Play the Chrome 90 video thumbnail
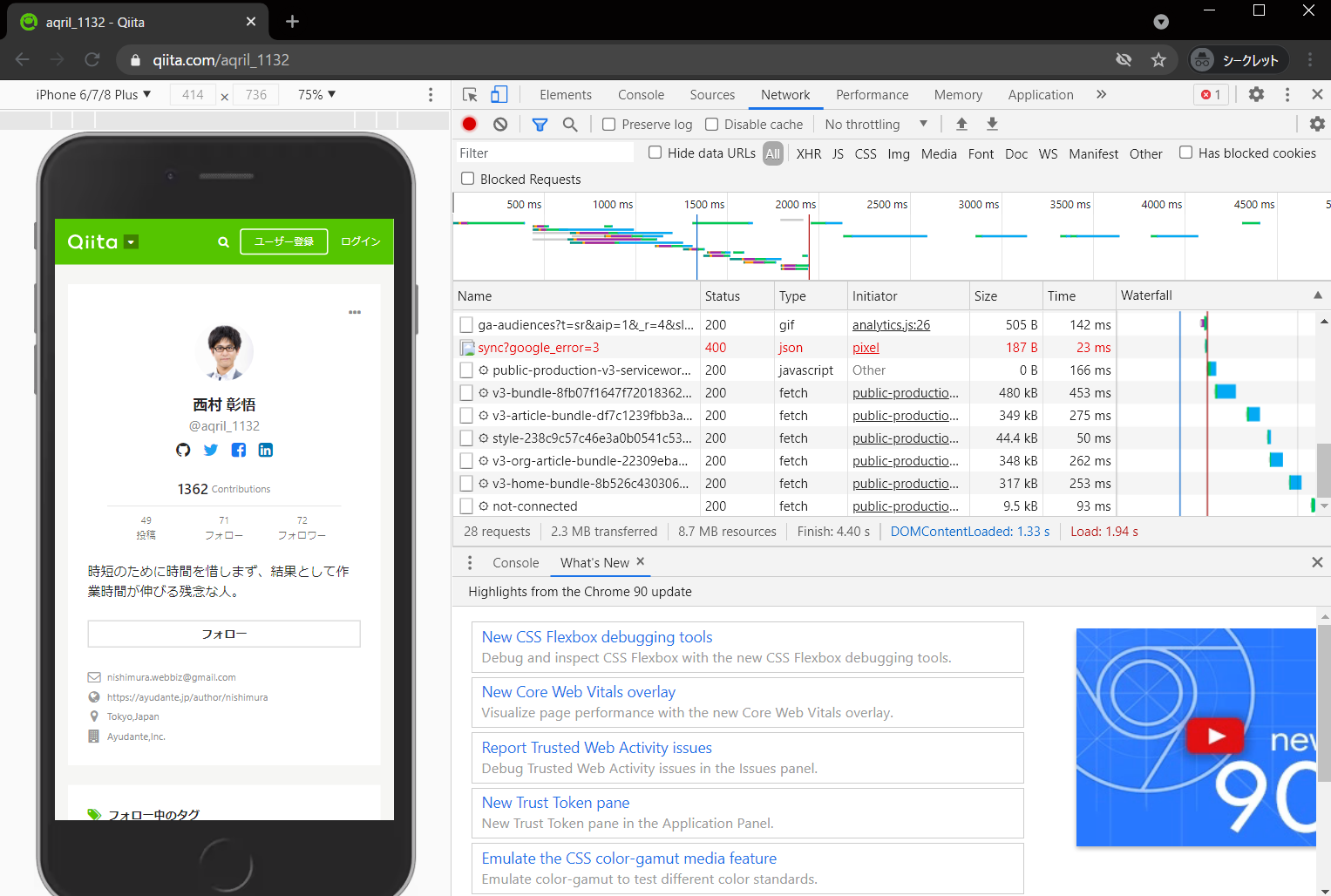The image size is (1331, 896). (1216, 736)
